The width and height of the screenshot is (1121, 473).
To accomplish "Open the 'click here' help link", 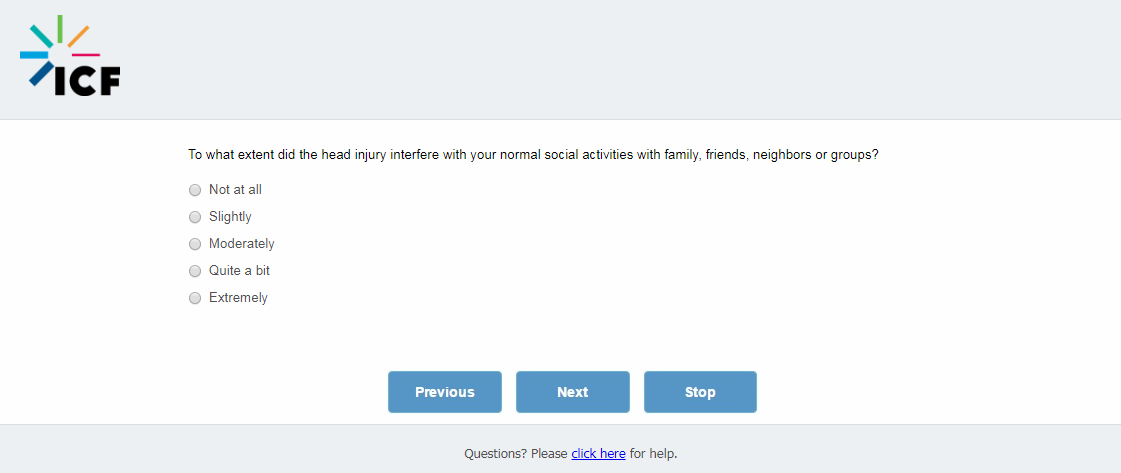I will pos(598,454).
